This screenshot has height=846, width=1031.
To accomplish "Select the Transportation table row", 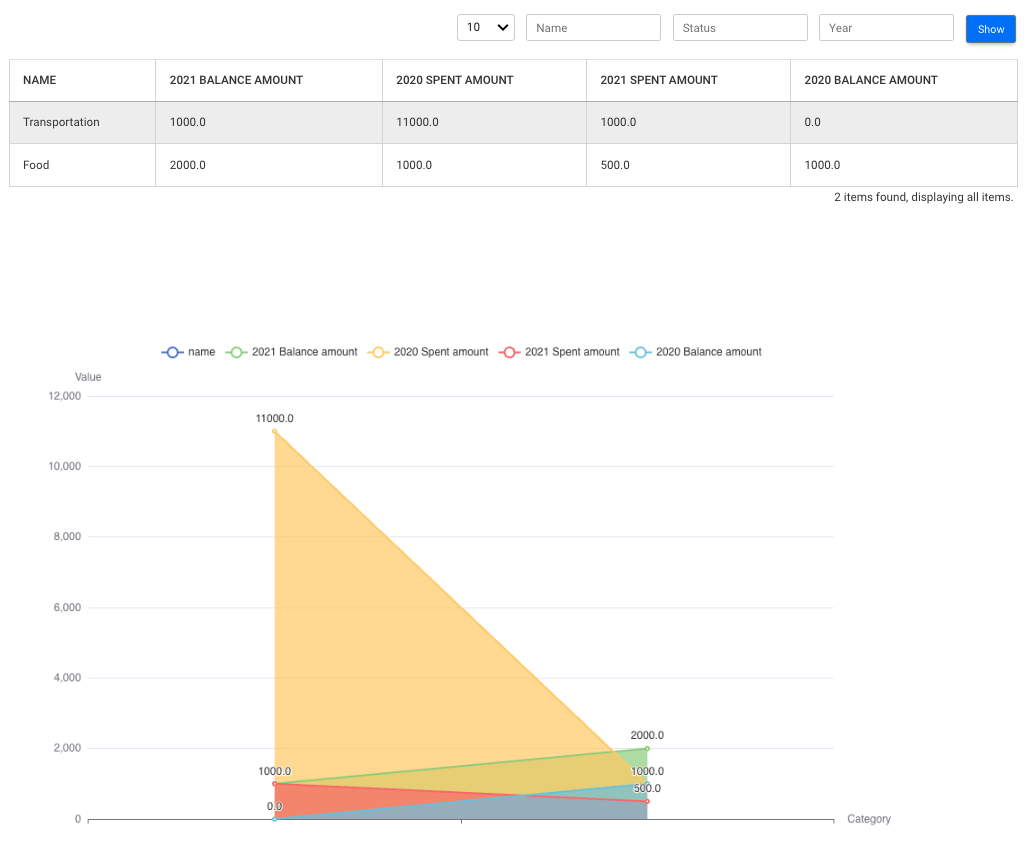I will pyautogui.click(x=61, y=122).
